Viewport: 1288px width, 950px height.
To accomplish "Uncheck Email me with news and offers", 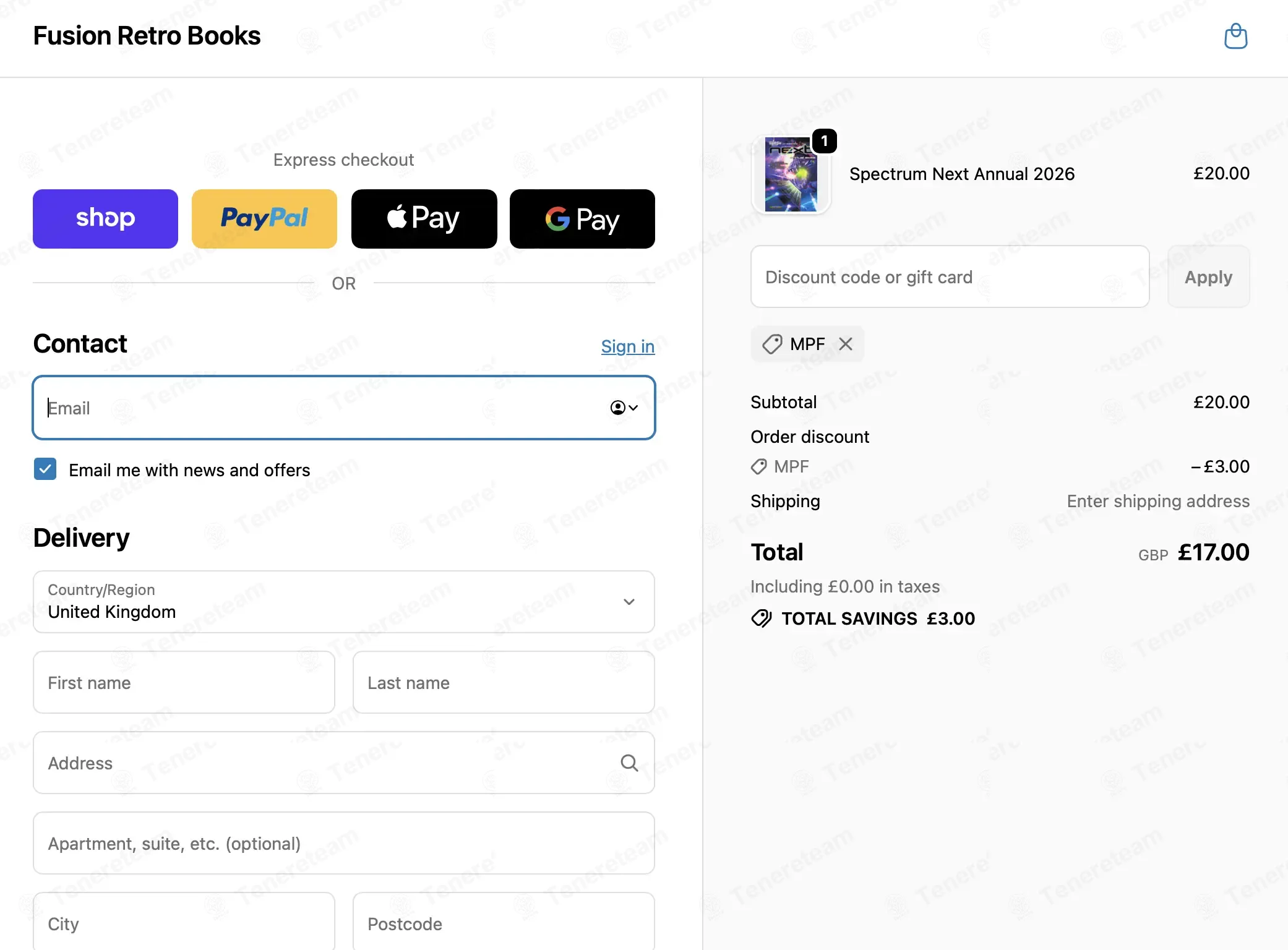I will pos(45,469).
